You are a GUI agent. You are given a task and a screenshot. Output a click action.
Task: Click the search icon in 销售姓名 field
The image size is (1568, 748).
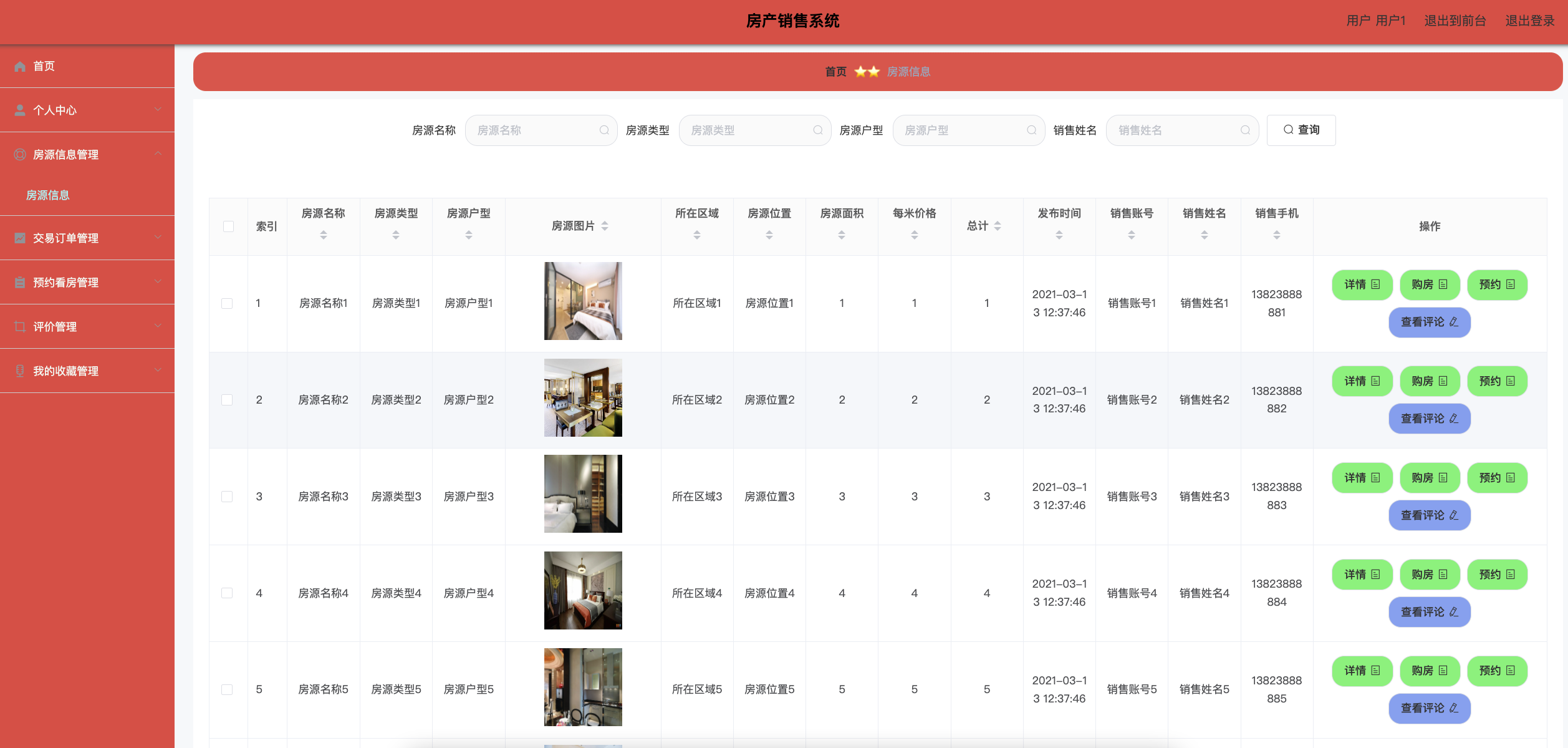pos(1245,130)
